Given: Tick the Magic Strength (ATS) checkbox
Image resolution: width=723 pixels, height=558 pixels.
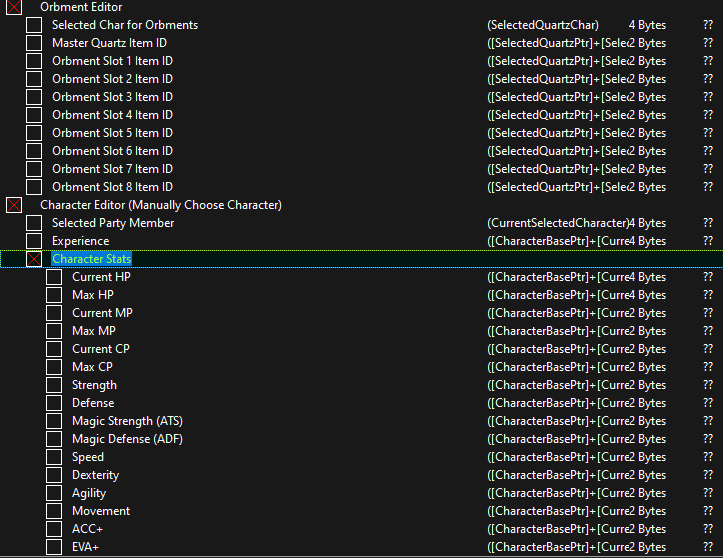Looking at the screenshot, I should [x=54, y=421].
